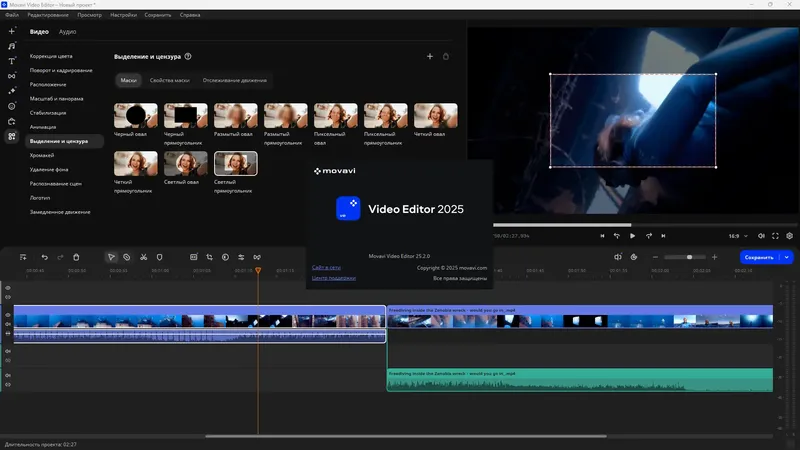This screenshot has width=800, height=450.
Task: Open help question mark next to Выделение и цензура
Action: 188,57
